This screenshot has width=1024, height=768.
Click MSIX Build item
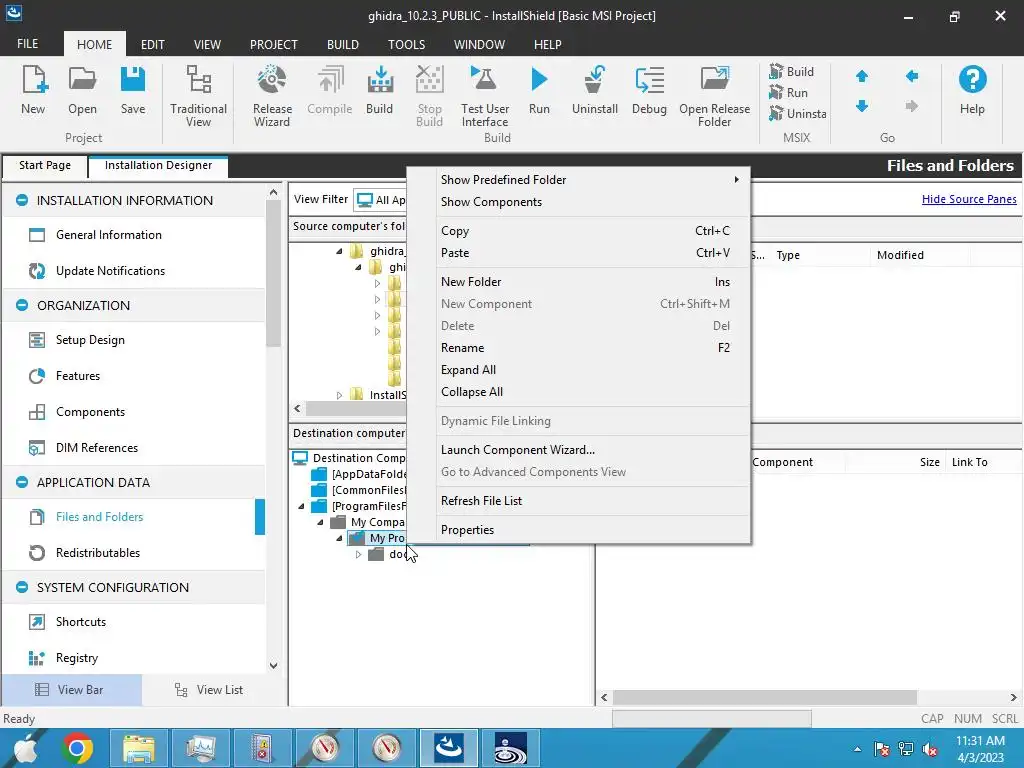792,72
